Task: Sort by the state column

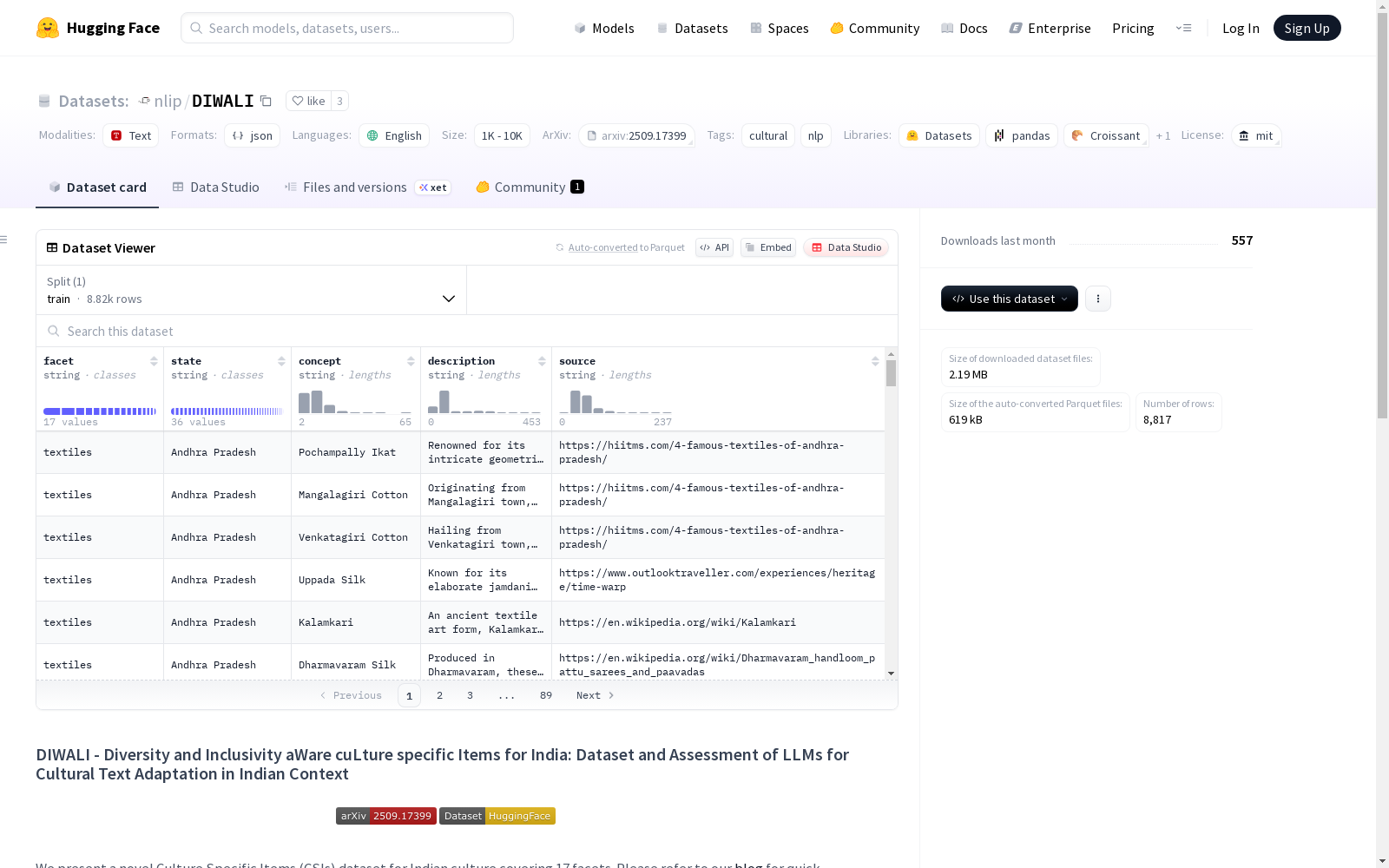Action: [x=281, y=361]
